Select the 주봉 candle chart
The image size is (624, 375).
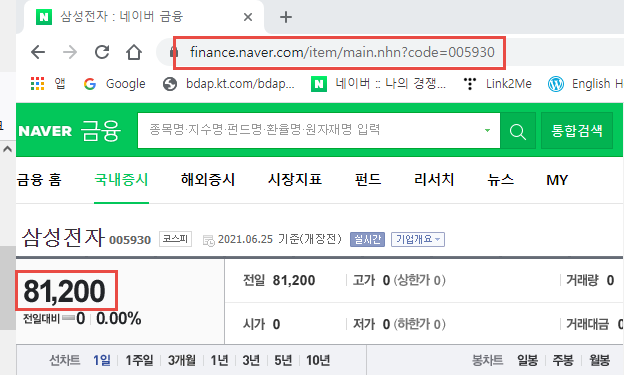point(563,360)
